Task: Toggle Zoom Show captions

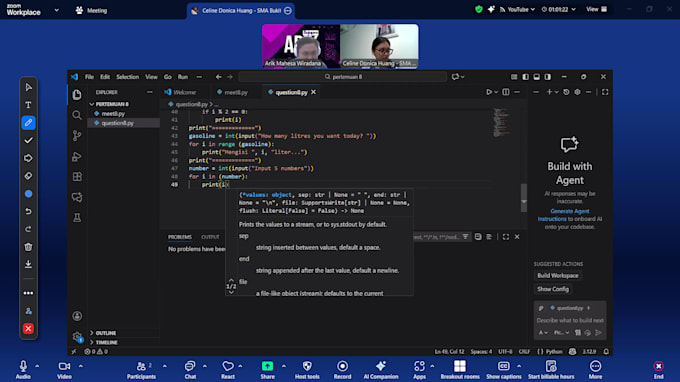Action: pyautogui.click(x=503, y=370)
